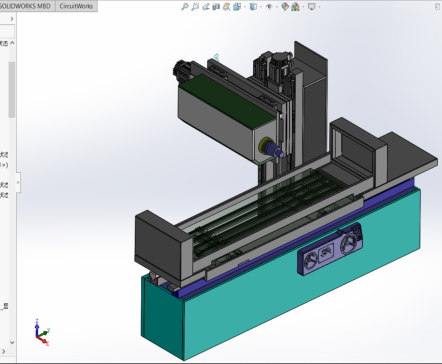Image resolution: width=442 pixels, height=364 pixels.
Task: Toggle the Section View tool
Action: click(x=216, y=6)
